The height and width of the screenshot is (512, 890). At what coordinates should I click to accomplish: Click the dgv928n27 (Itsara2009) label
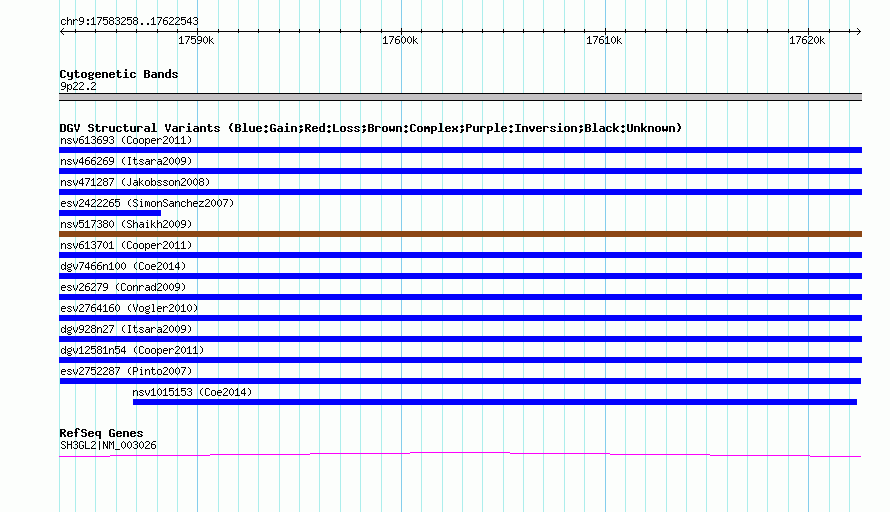tap(126, 329)
